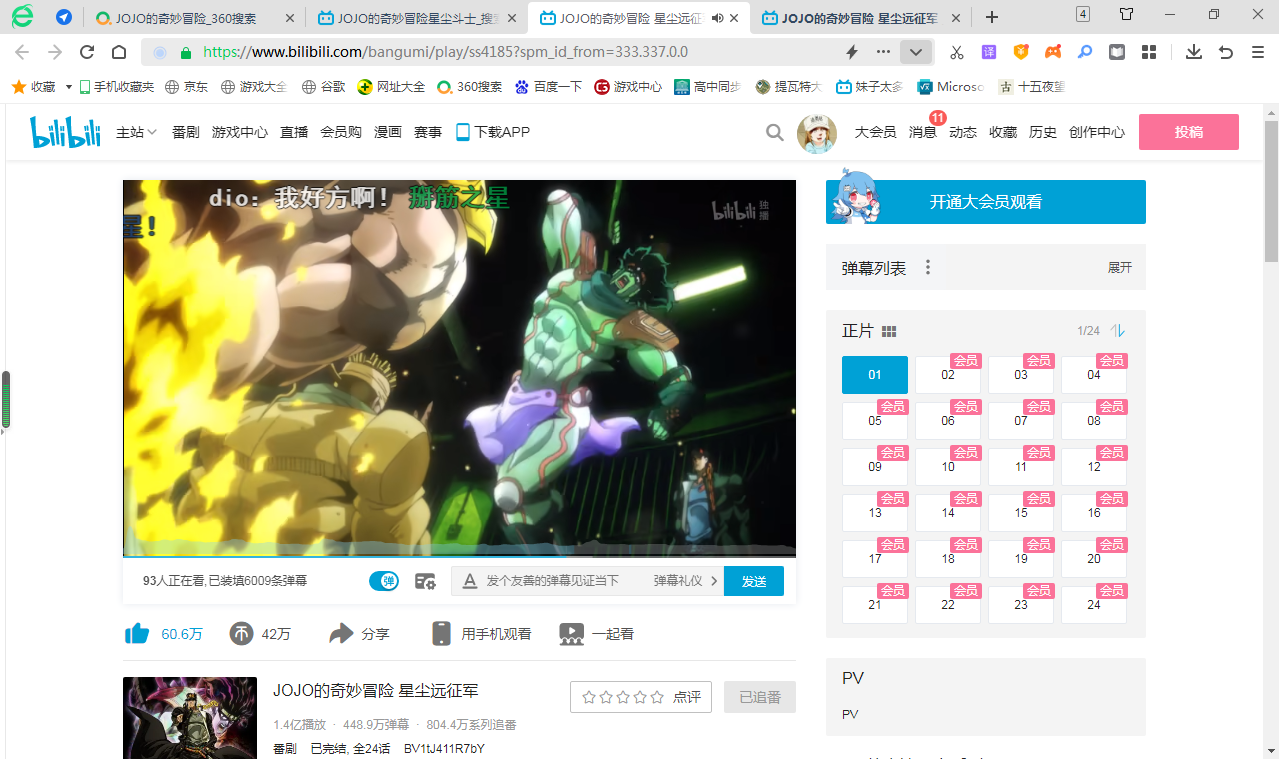
Task: Open a new browser tab
Action: [x=992, y=17]
